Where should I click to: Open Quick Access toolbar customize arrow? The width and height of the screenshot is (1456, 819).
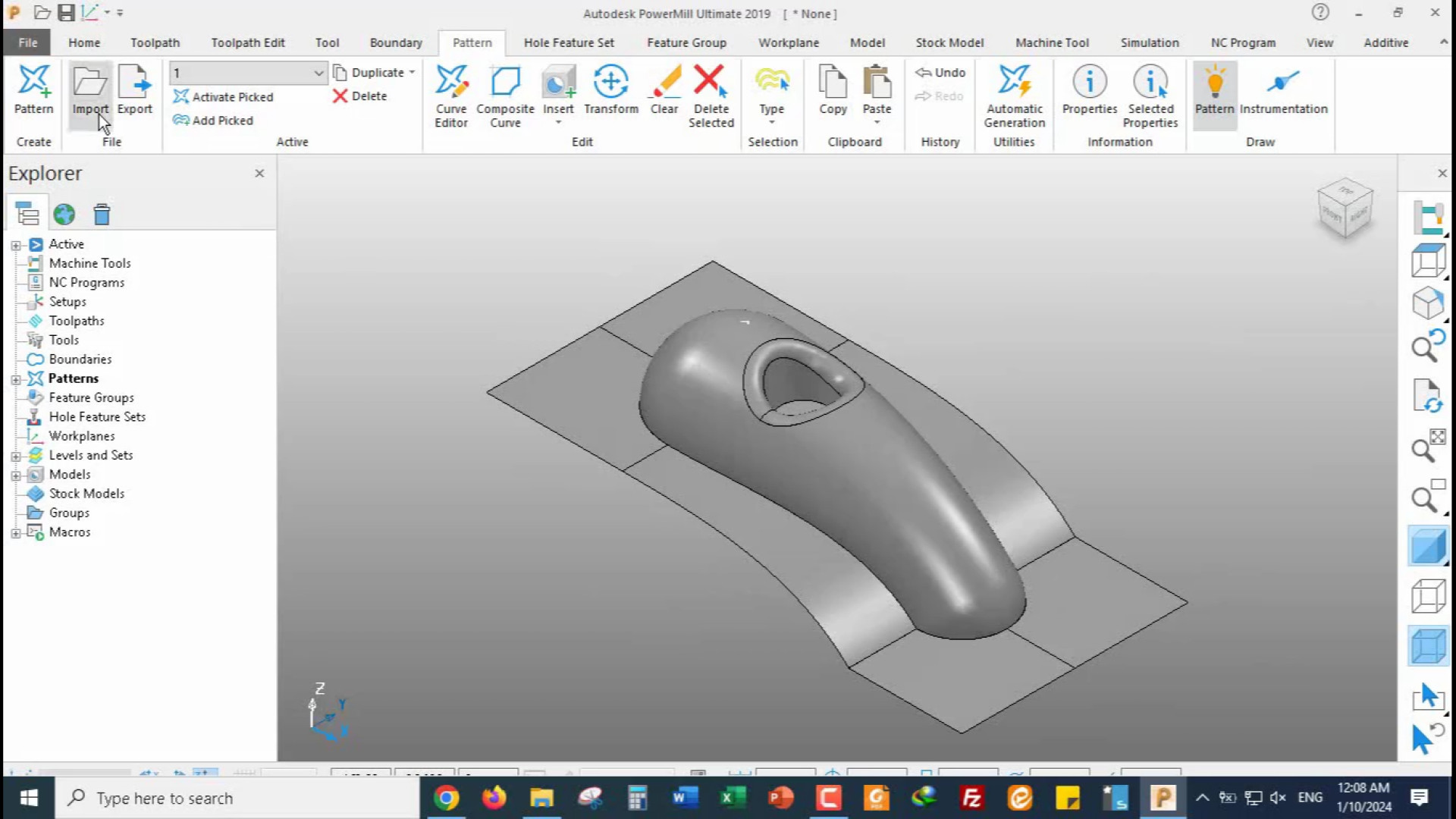pos(120,13)
